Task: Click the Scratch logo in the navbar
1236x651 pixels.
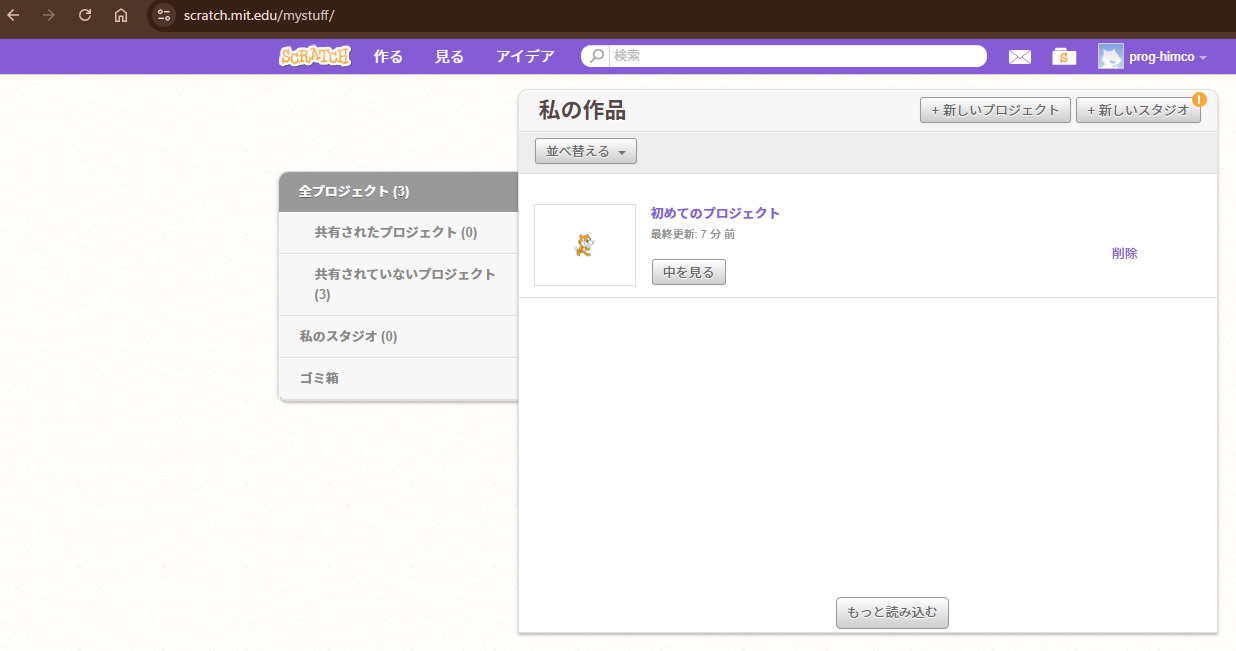Action: click(314, 57)
